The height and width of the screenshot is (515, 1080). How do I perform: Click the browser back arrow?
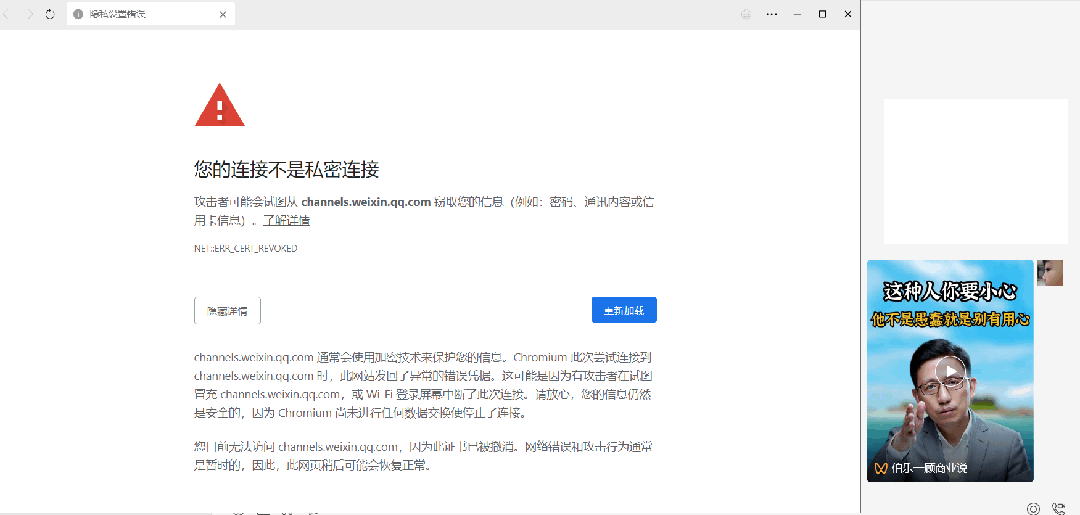click(7, 14)
